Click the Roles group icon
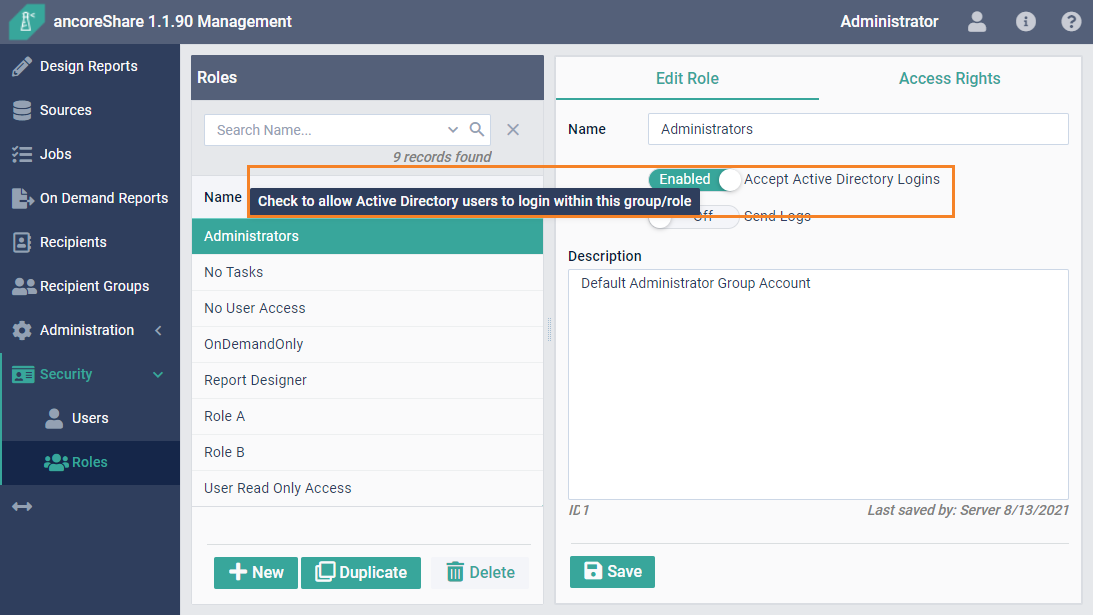Image resolution: width=1093 pixels, height=615 pixels. (56, 462)
